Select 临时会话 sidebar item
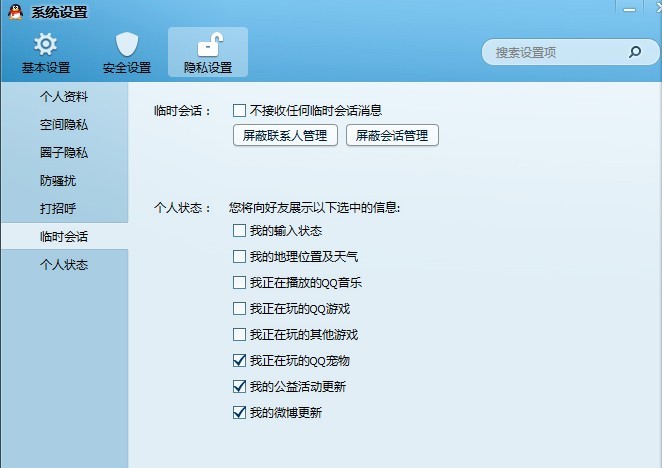The image size is (662, 468). point(64,236)
